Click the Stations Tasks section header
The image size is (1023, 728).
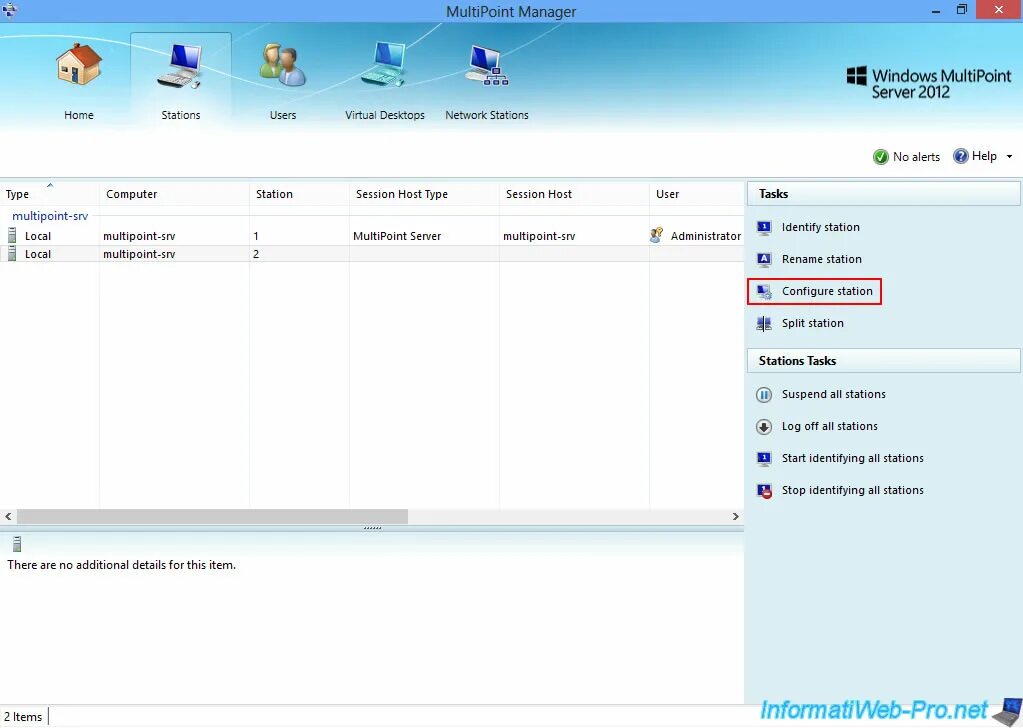click(x=883, y=361)
